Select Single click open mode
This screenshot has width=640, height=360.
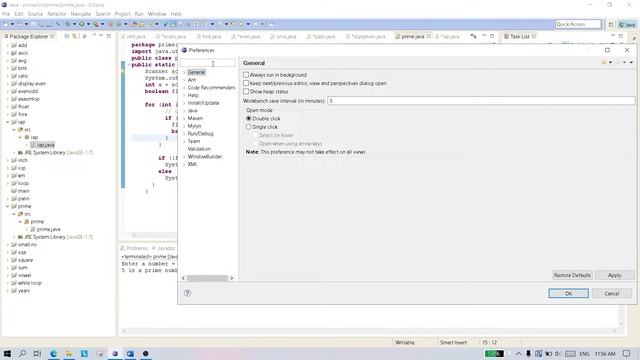click(x=249, y=127)
